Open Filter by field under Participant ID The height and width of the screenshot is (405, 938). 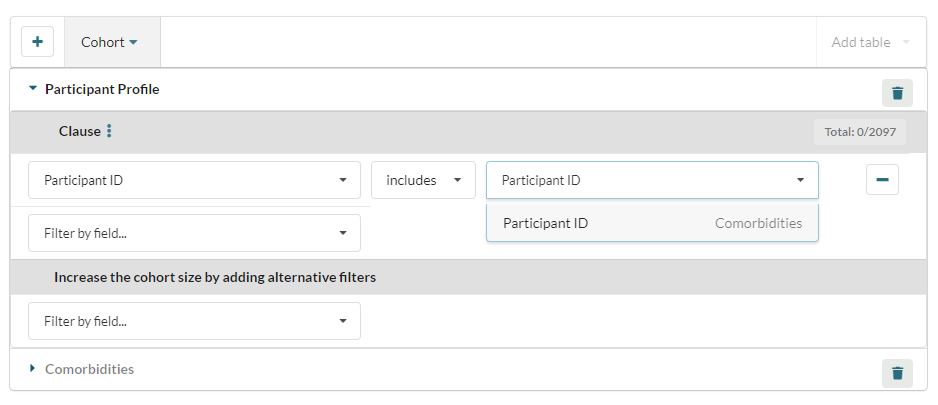pyautogui.click(x=194, y=233)
